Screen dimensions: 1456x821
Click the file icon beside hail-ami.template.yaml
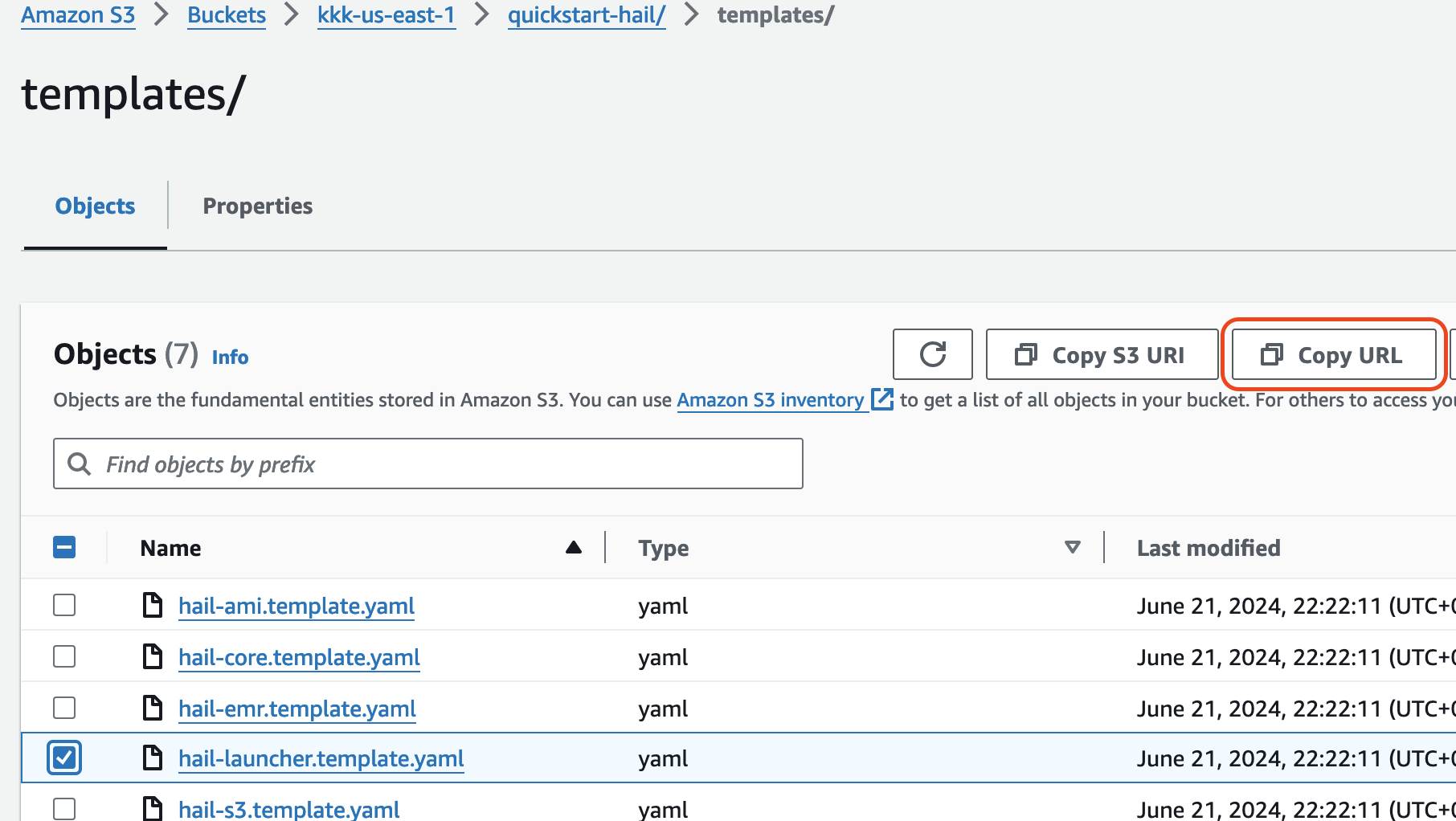(x=152, y=605)
